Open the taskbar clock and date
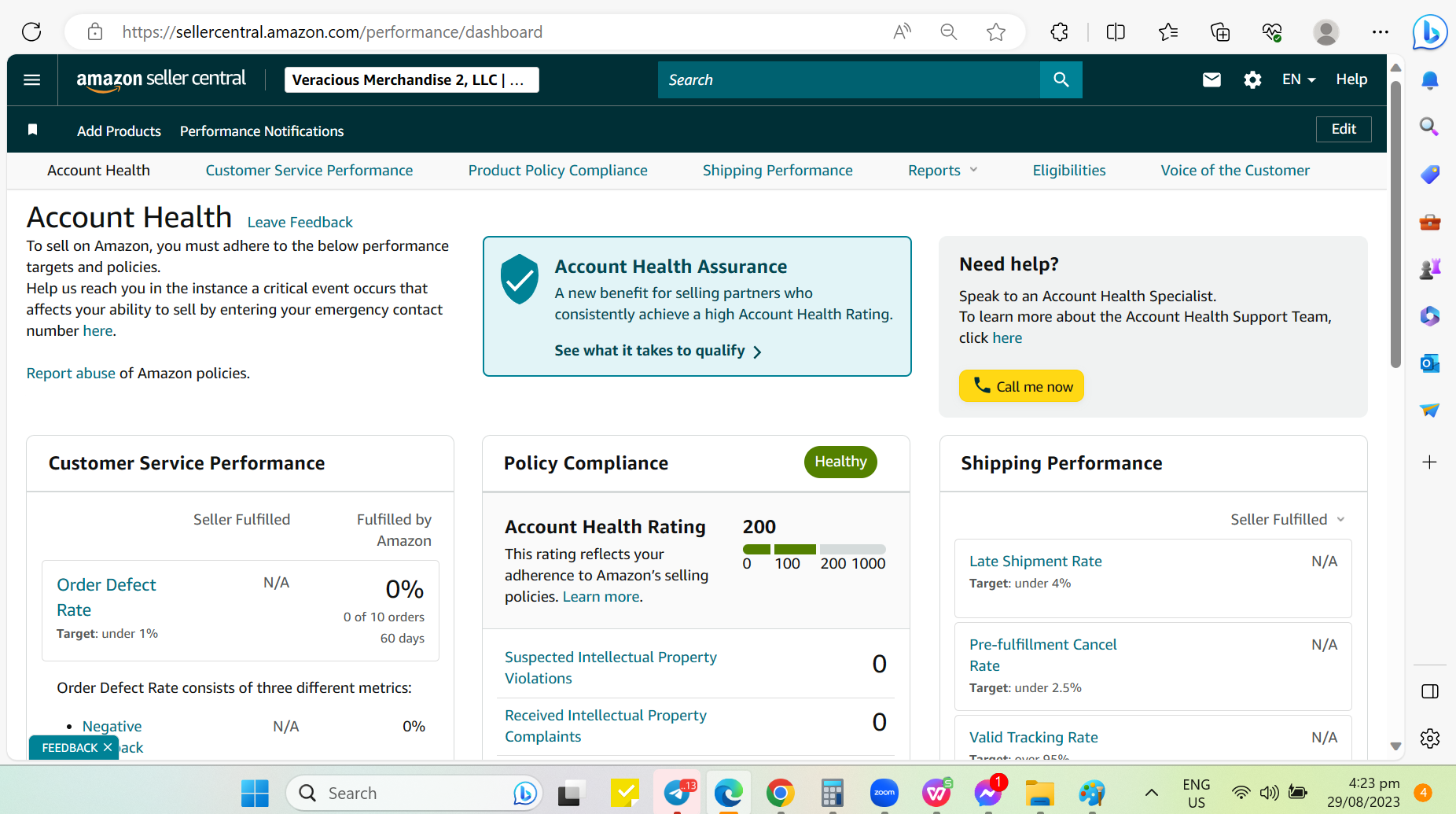The image size is (1456, 814). click(1363, 793)
